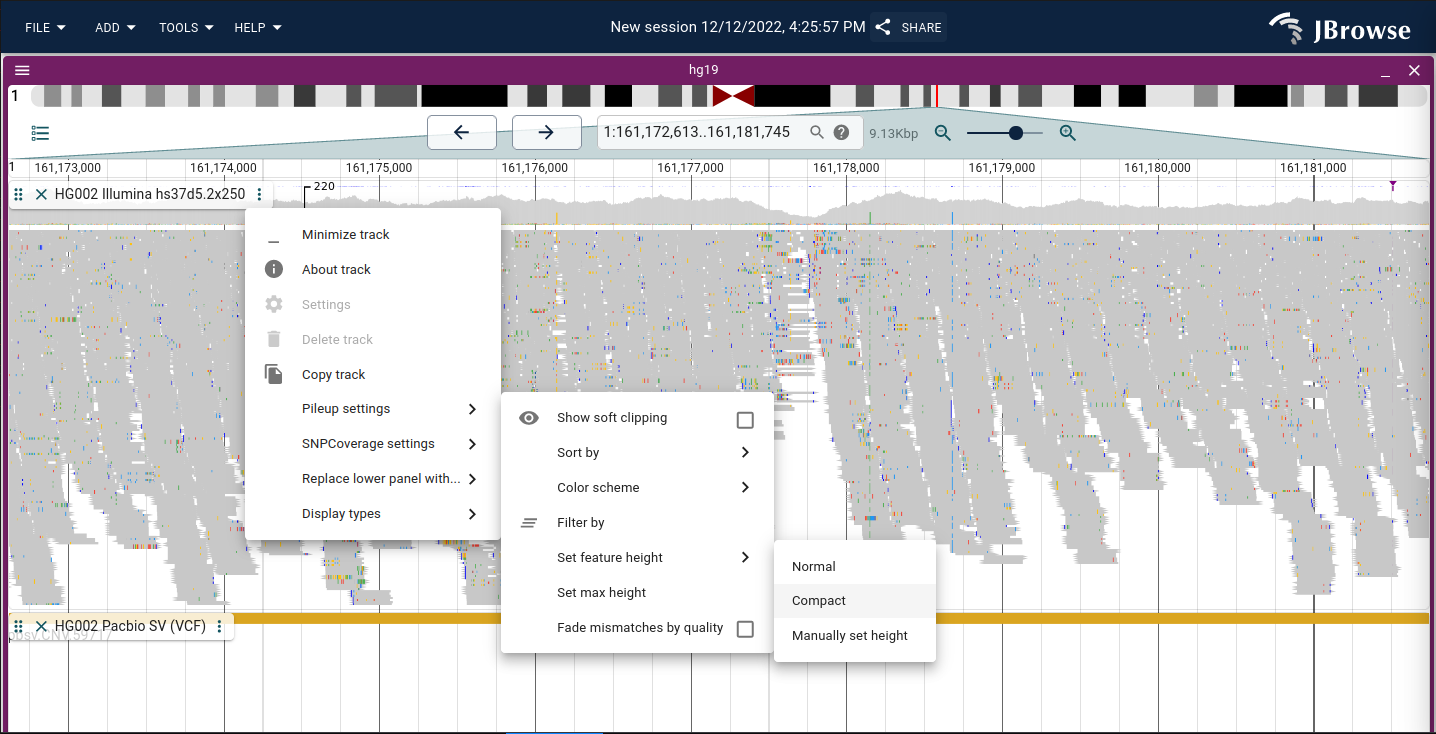
Task: Select Normal feature height
Action: [855, 567]
